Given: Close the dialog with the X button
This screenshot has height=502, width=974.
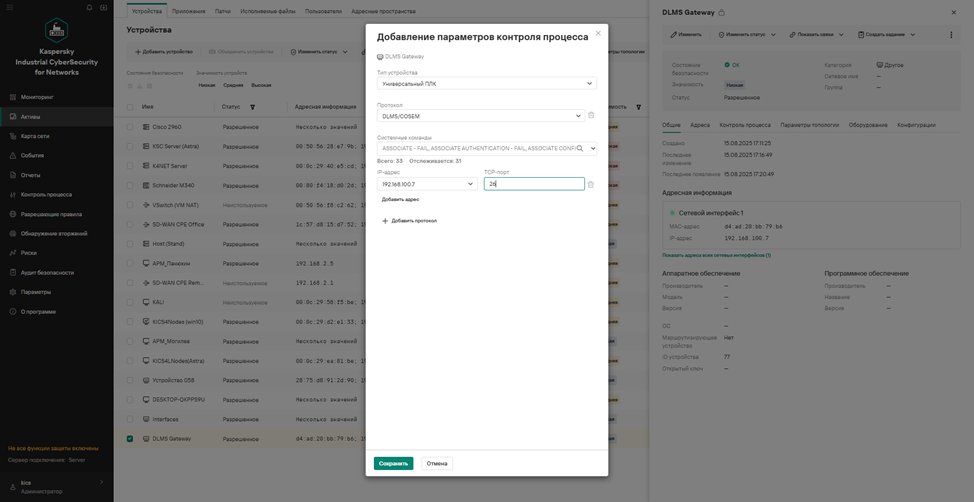Looking at the screenshot, I should [598, 34].
